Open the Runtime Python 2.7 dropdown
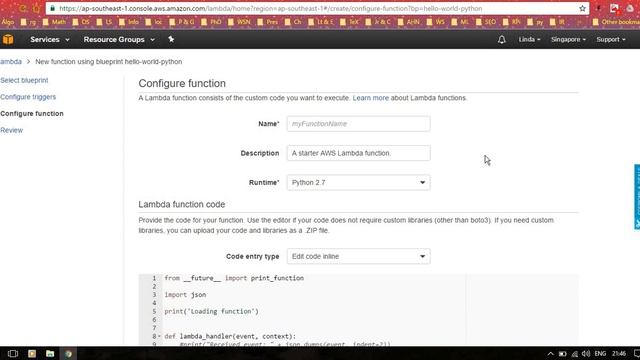 (358, 182)
